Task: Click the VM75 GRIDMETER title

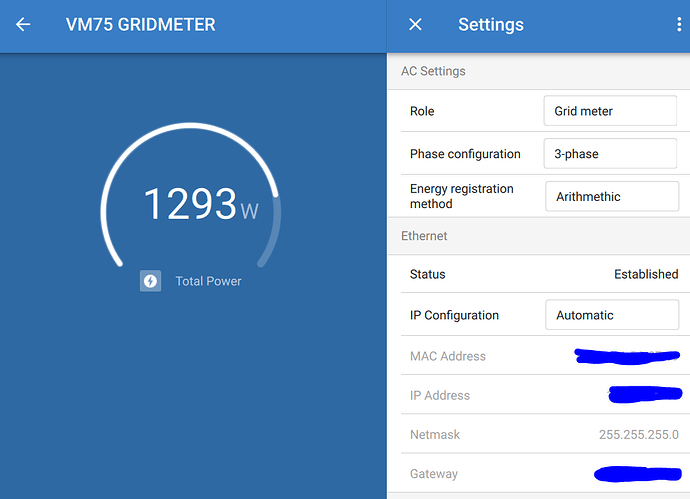Action: pyautogui.click(x=141, y=25)
